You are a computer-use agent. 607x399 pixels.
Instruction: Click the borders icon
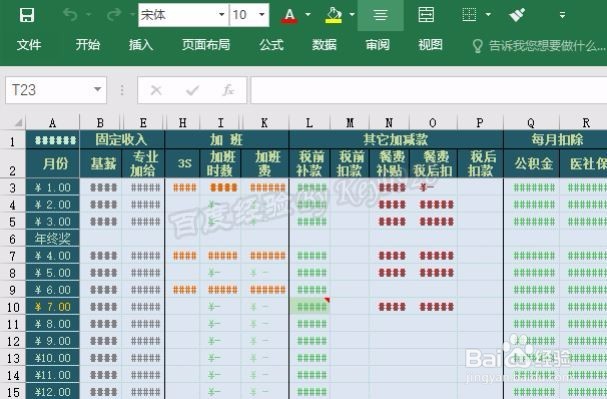click(469, 15)
